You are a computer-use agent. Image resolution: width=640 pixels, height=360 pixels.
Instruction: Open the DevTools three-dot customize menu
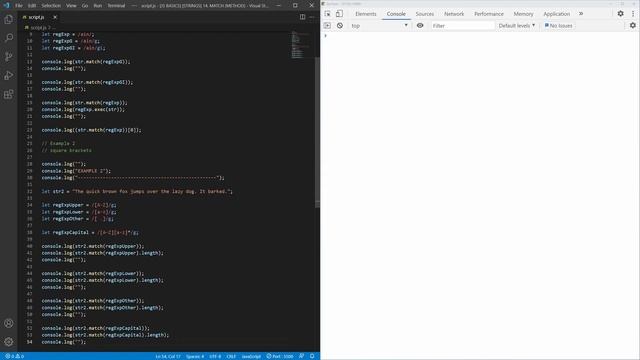(x=633, y=14)
